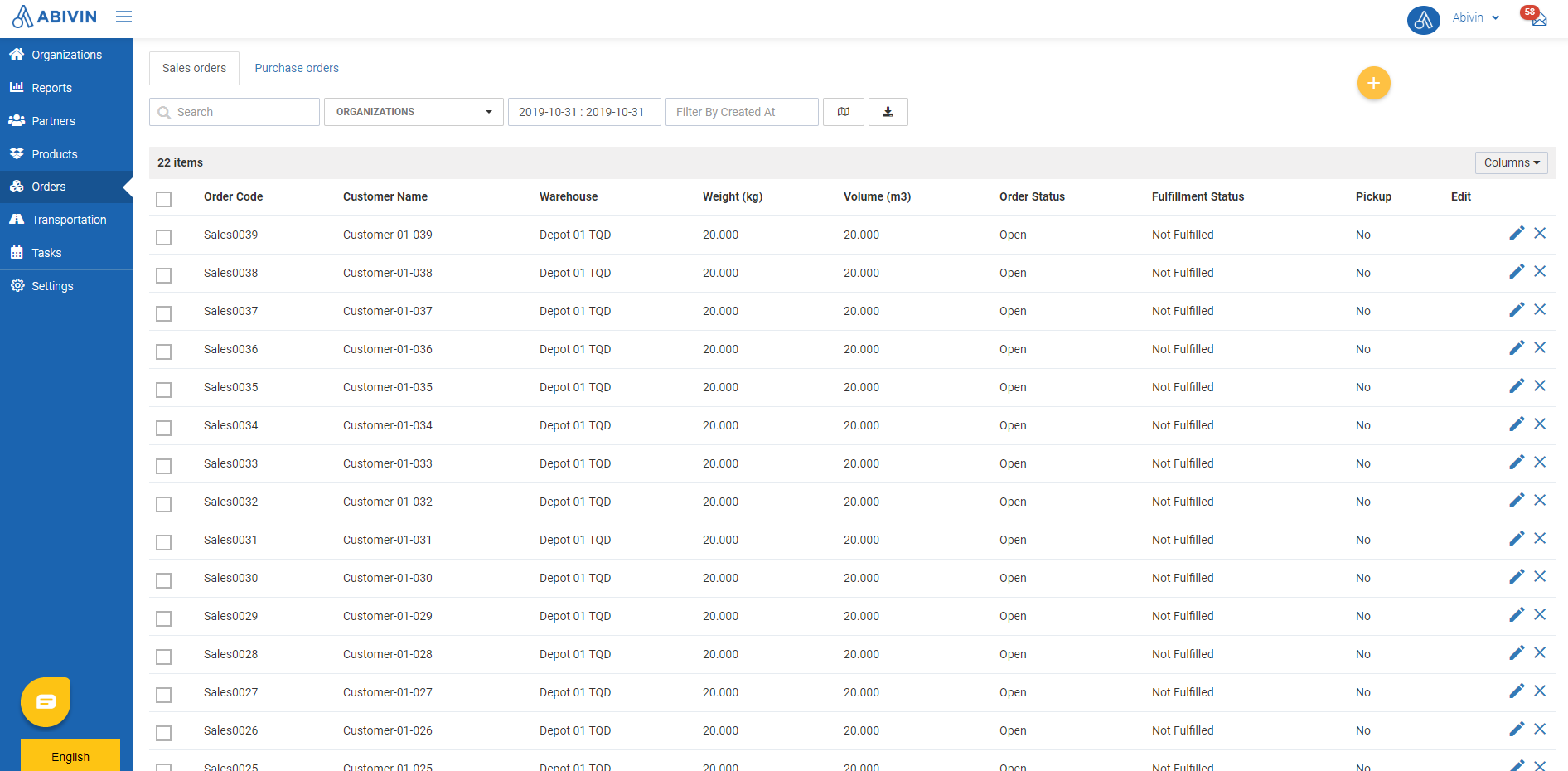Go to Partners in the sidebar

pyautogui.click(x=66, y=121)
